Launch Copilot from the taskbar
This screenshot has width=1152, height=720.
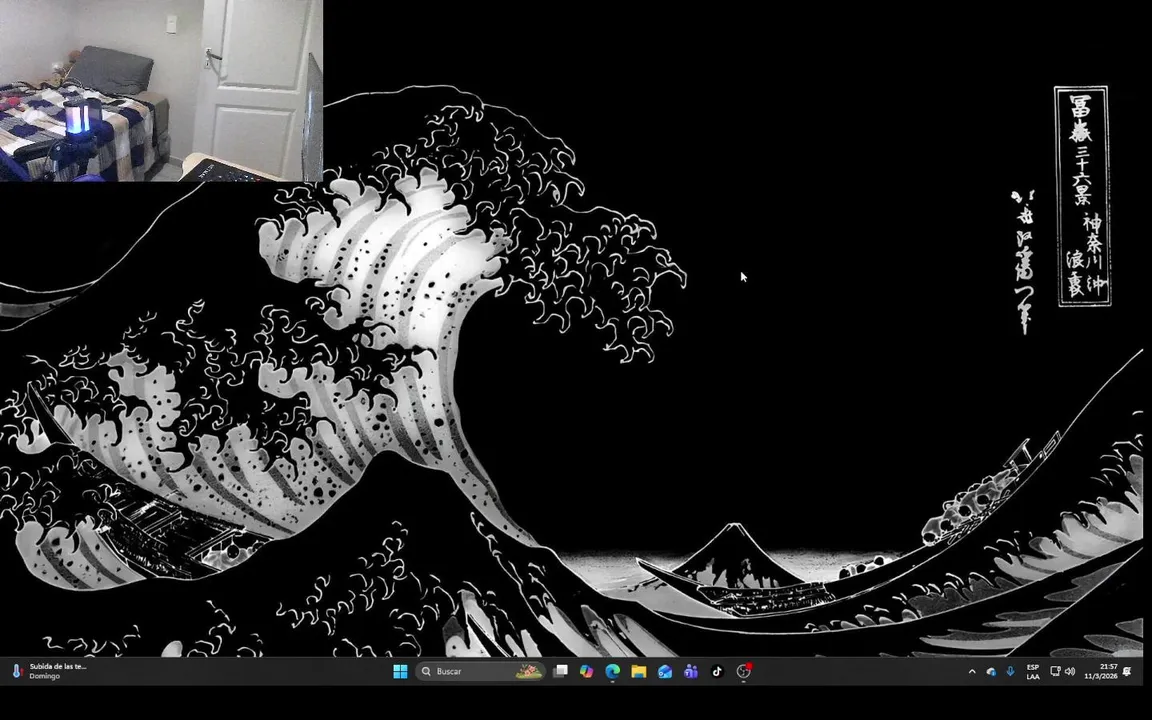click(586, 672)
